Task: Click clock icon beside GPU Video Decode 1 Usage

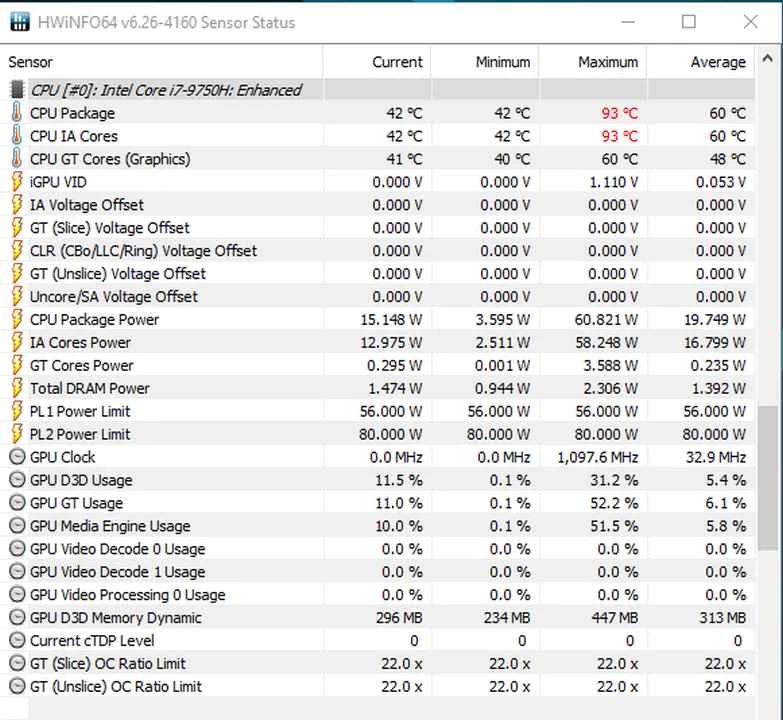Action: tap(17, 572)
